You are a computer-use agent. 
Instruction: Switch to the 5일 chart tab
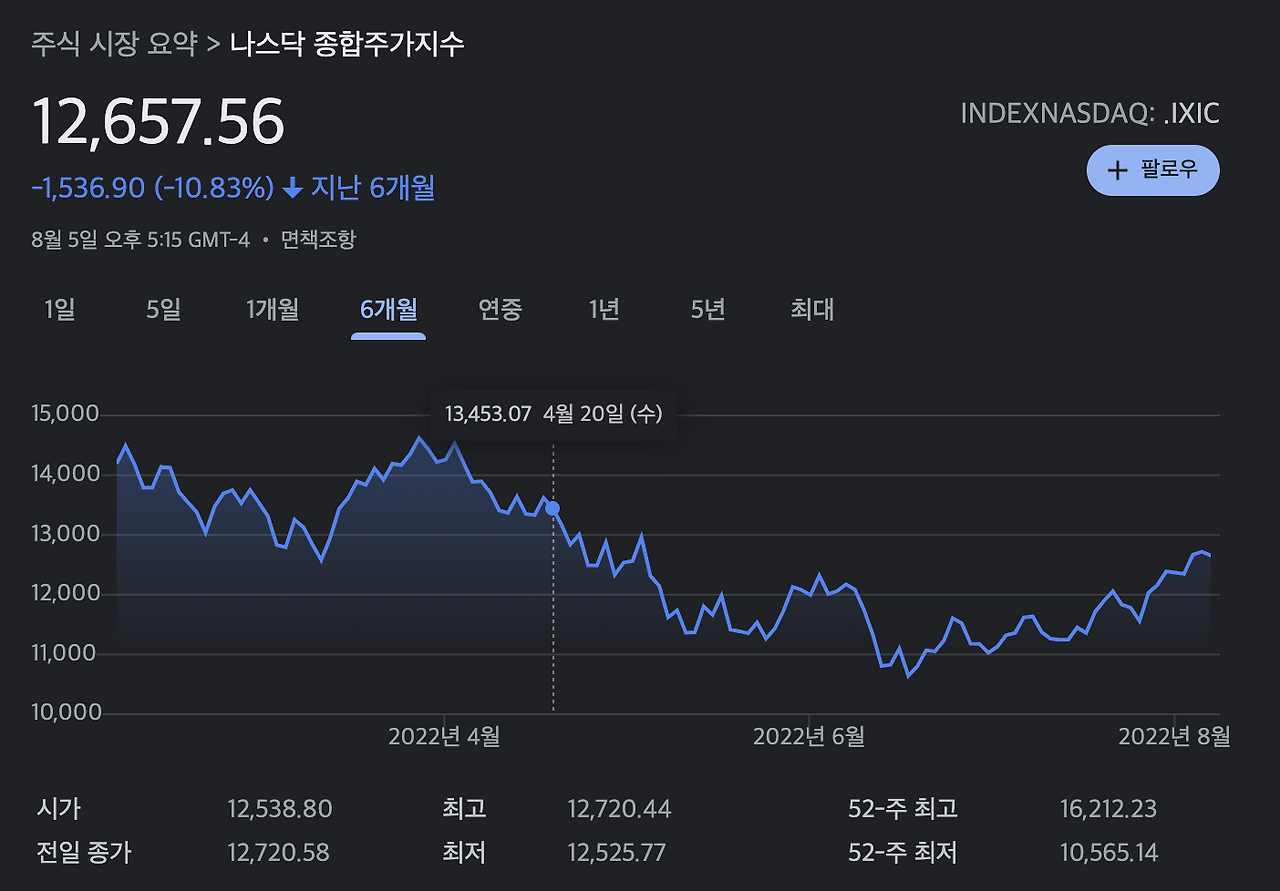(x=163, y=311)
